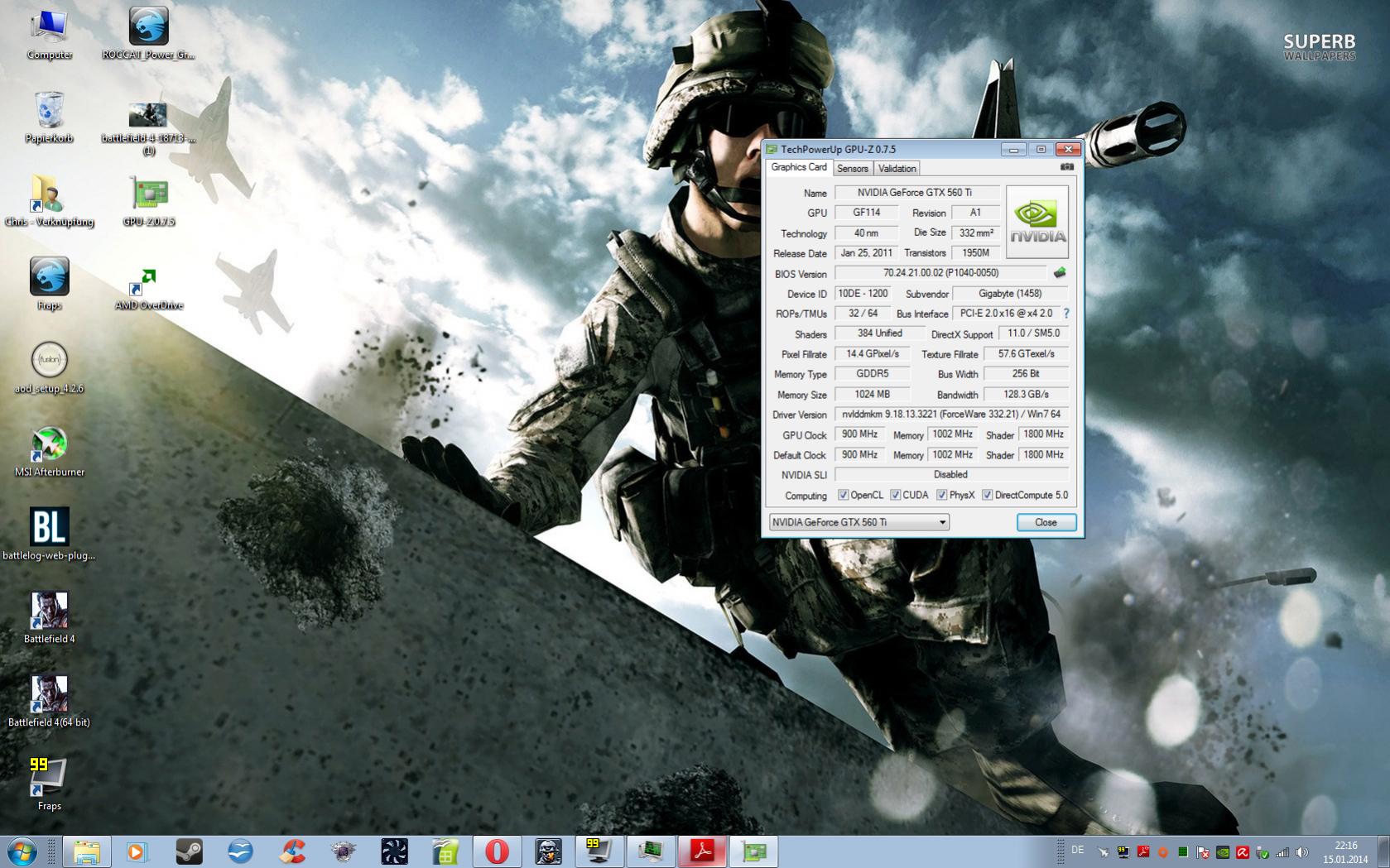Click the Memory Type value GDDR5
Viewport: 1390px width, 868px height.
(872, 374)
